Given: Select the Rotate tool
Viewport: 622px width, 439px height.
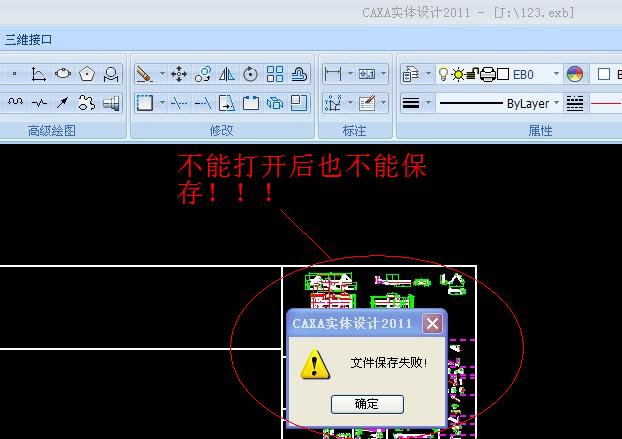Looking at the screenshot, I should coord(250,74).
